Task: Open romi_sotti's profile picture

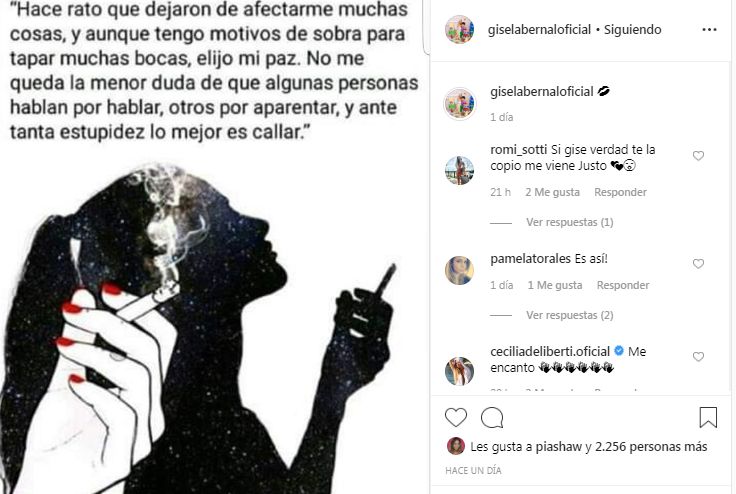Action: point(460,170)
